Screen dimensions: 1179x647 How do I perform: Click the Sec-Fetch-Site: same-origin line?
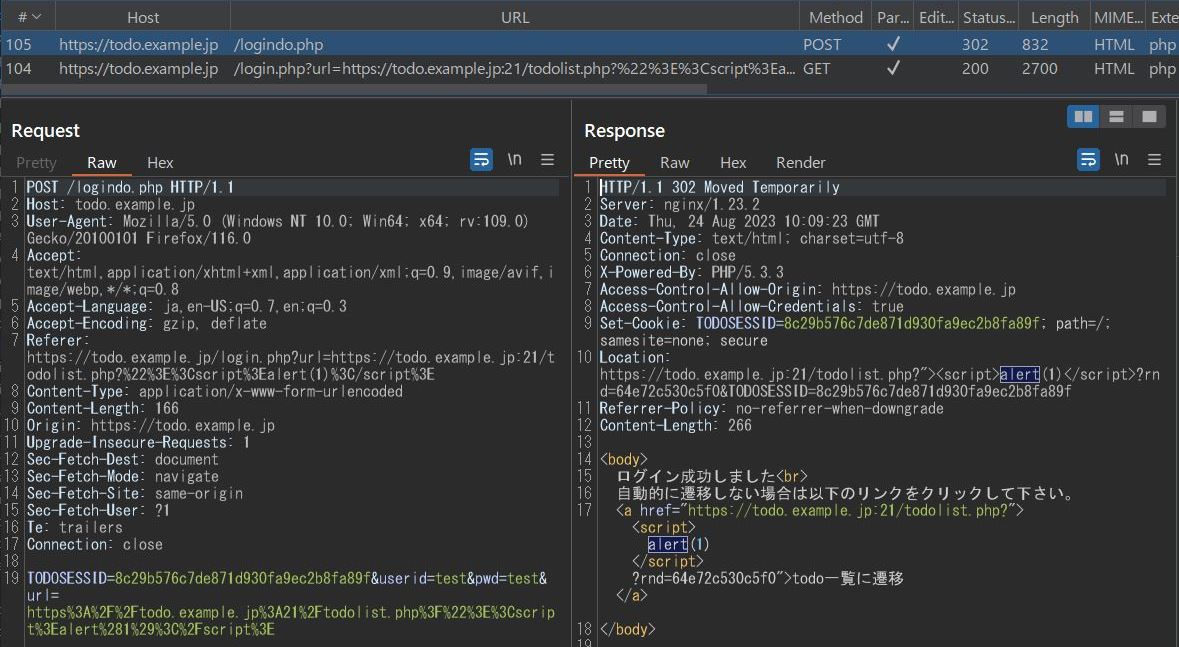135,493
